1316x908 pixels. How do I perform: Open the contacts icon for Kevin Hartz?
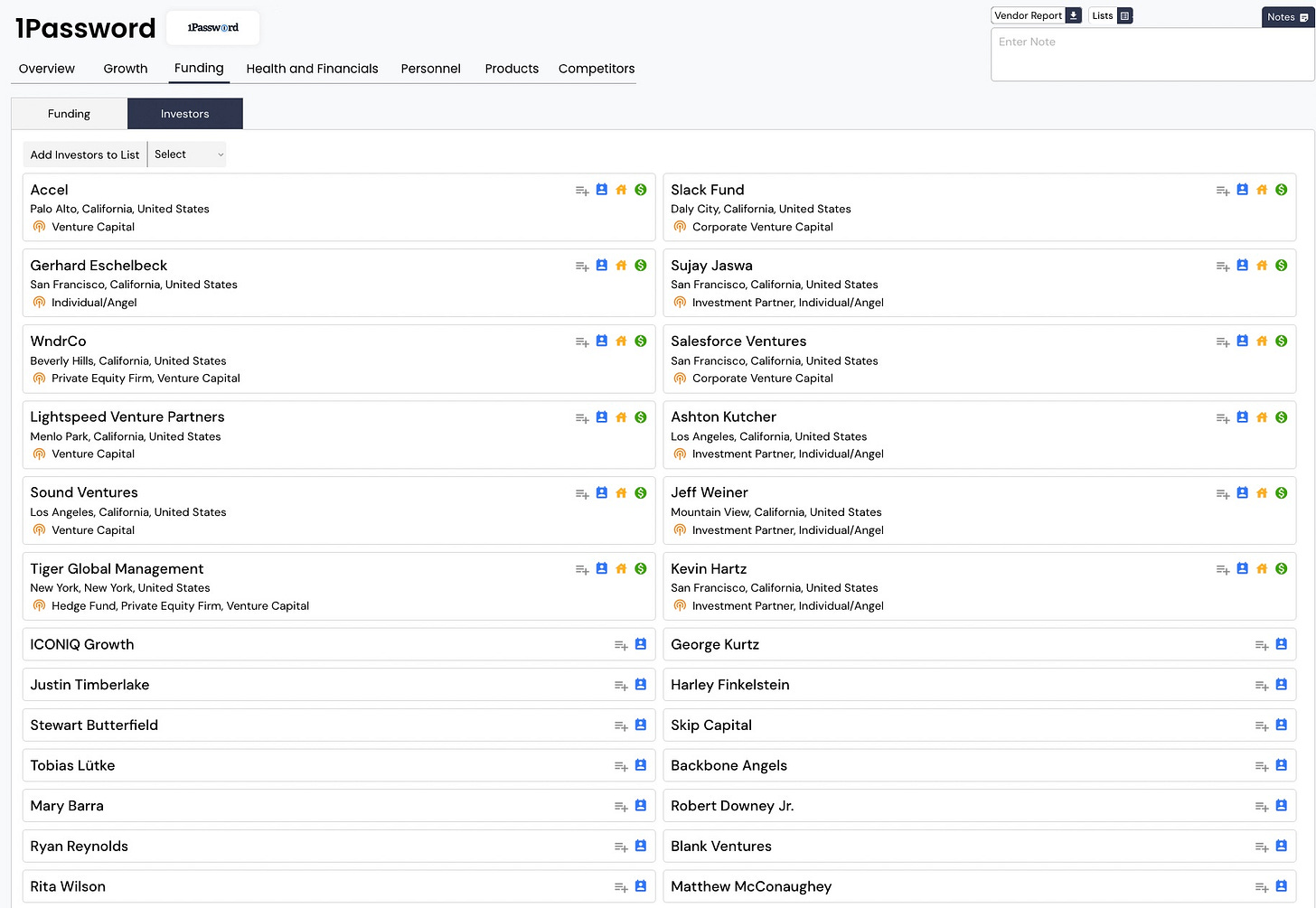[1243, 569]
